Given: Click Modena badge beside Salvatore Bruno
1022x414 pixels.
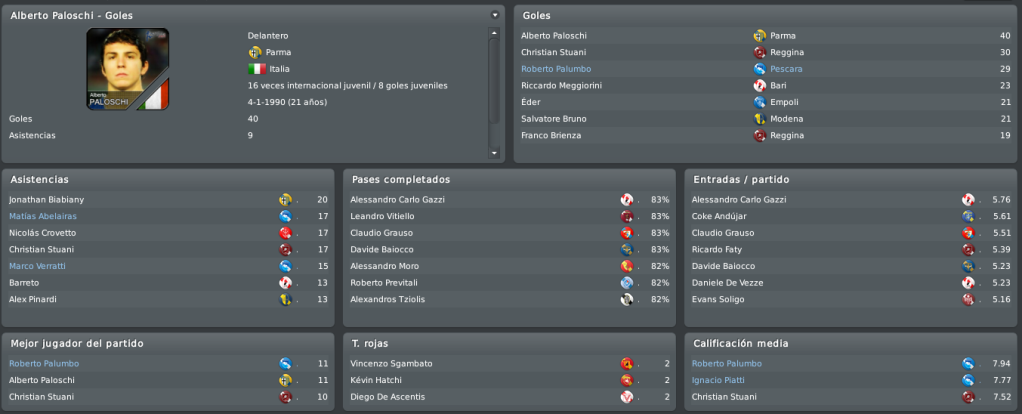Looking at the screenshot, I should 759,119.
